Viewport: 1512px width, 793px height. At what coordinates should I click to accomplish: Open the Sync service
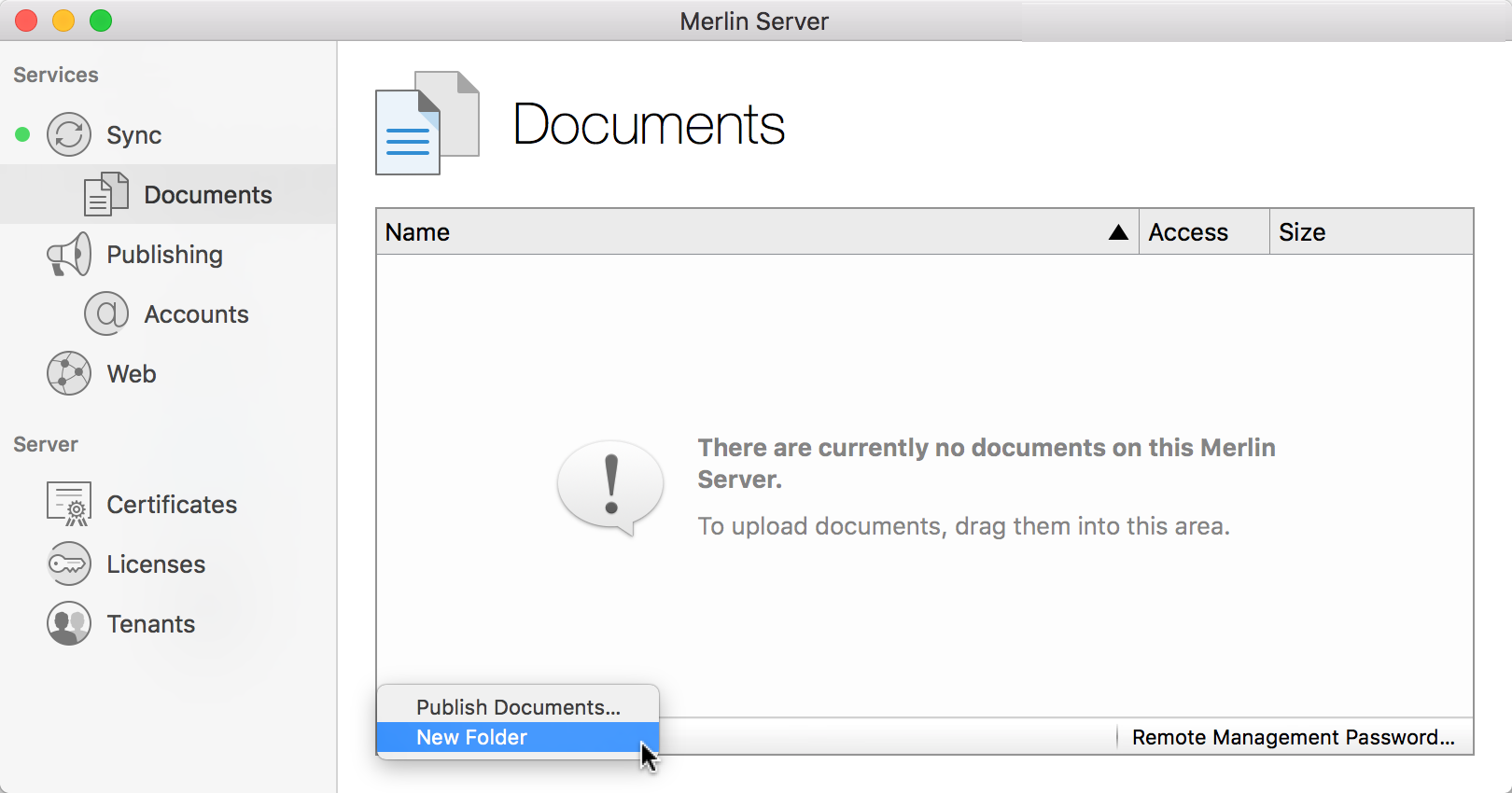(x=168, y=135)
